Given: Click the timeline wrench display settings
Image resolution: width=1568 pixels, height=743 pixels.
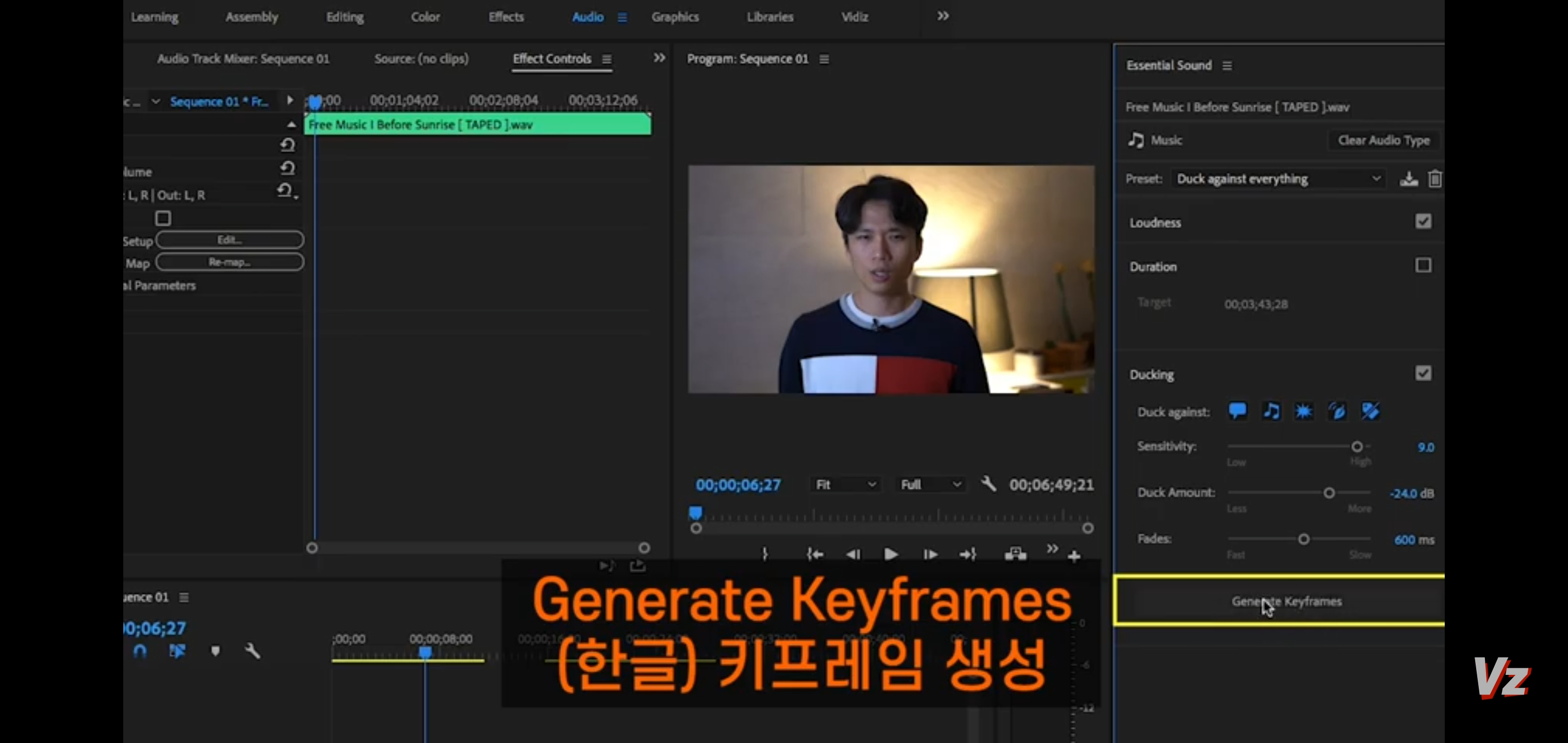Looking at the screenshot, I should coord(252,651).
